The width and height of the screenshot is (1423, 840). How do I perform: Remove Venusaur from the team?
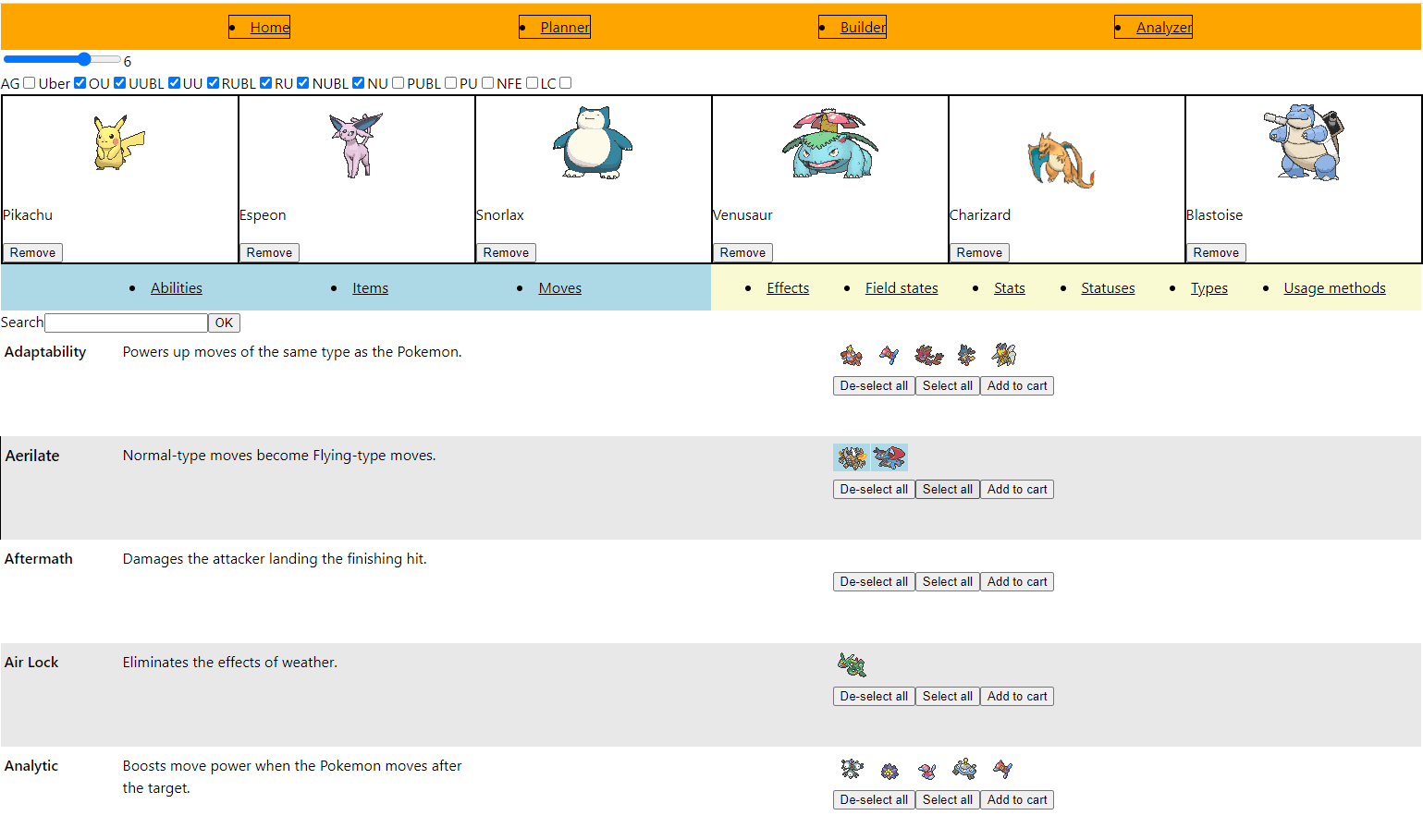[x=742, y=252]
